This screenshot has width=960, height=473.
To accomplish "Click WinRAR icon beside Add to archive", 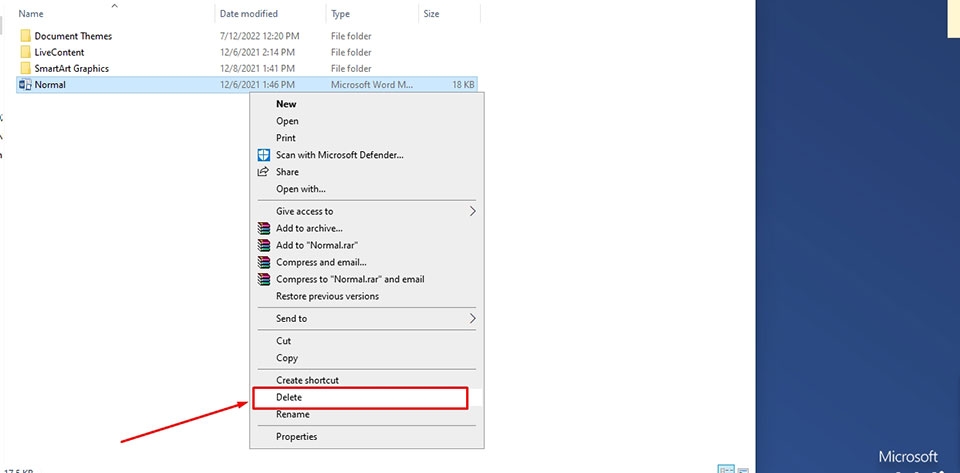I will point(263,228).
